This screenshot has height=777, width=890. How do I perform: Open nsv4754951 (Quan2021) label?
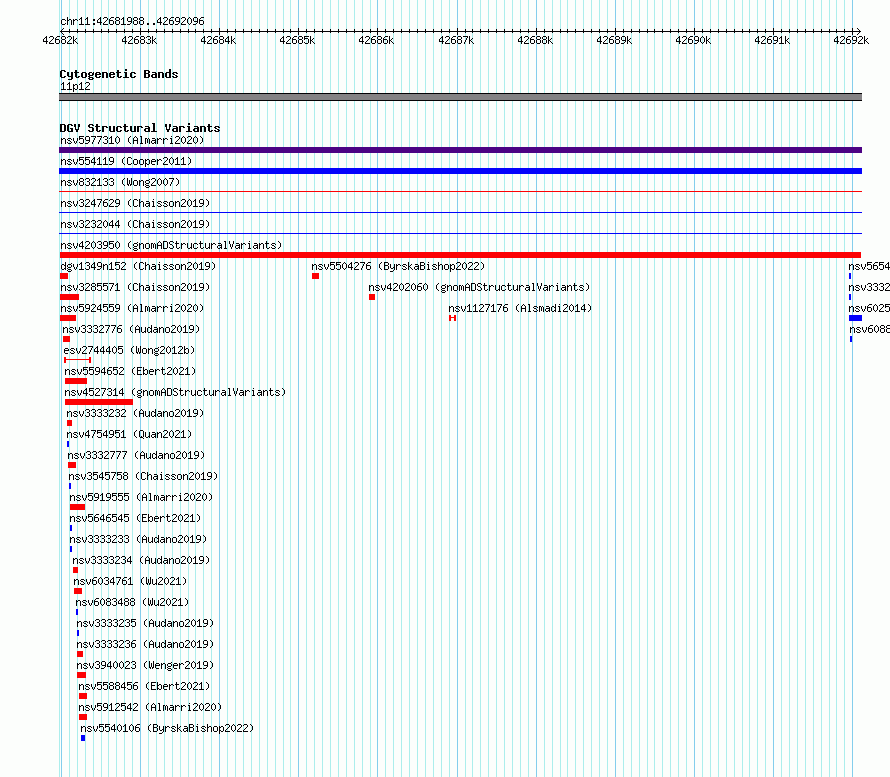click(129, 434)
